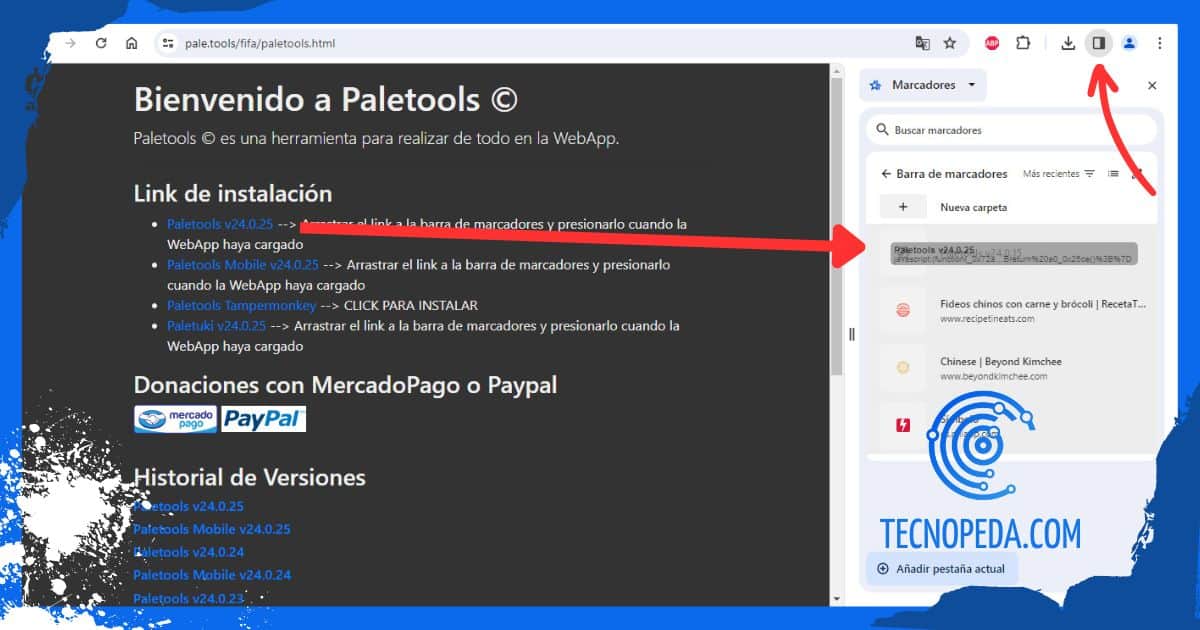
Task: Open the AdBlock Plus extension
Action: pos(992,43)
